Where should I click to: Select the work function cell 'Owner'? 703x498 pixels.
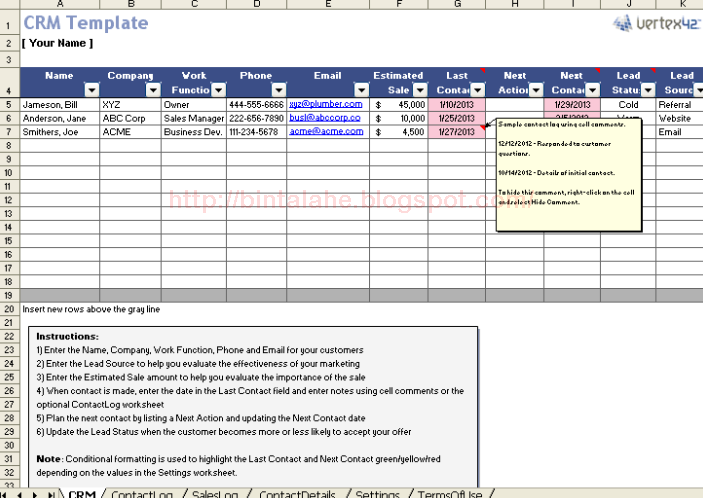194,104
